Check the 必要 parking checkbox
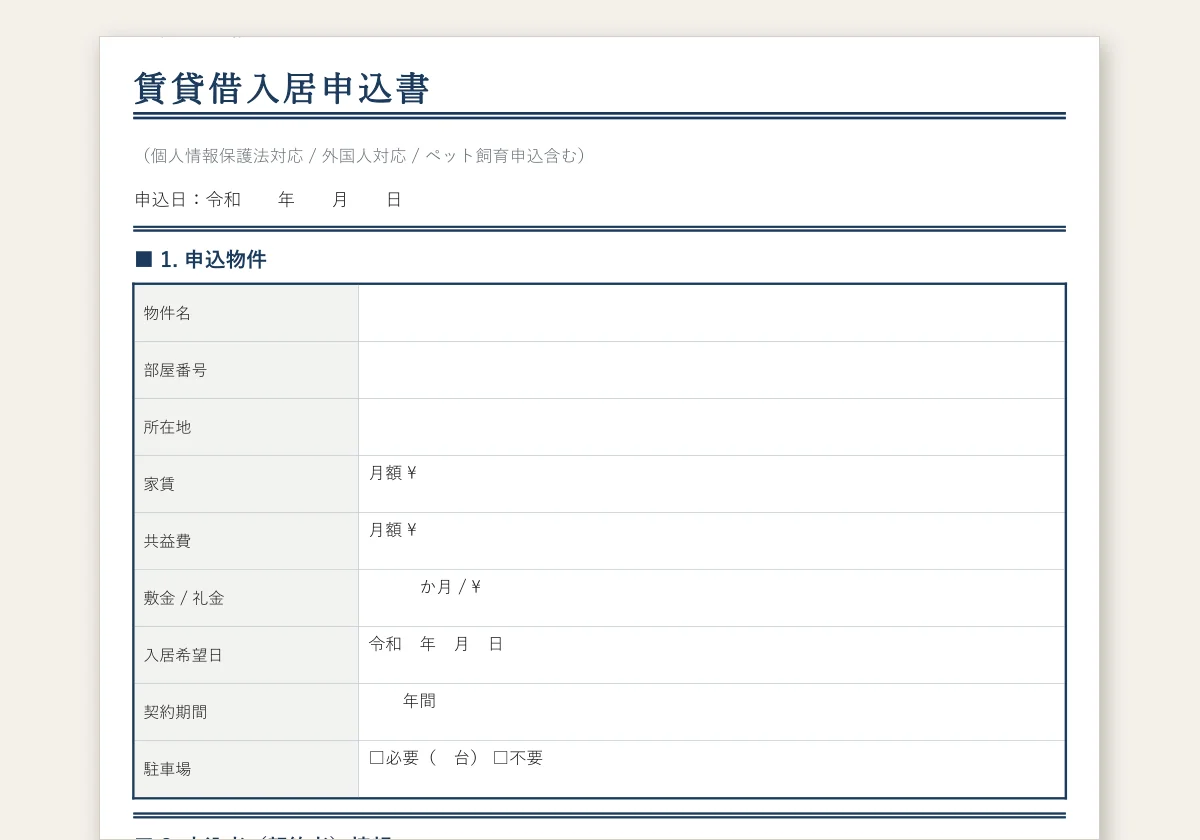This screenshot has height=840, width=1200. [x=377, y=758]
